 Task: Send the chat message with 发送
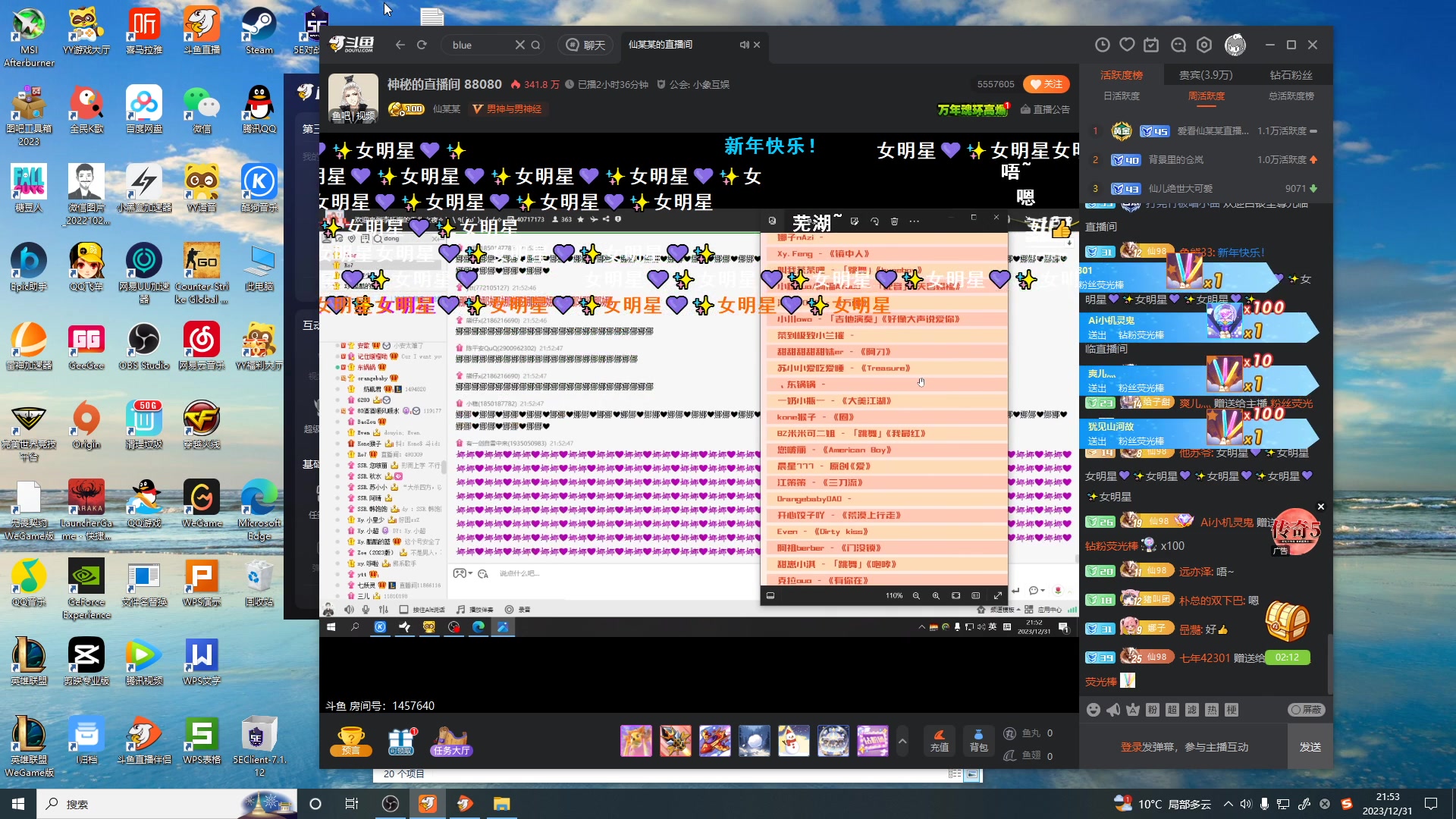[x=1310, y=747]
